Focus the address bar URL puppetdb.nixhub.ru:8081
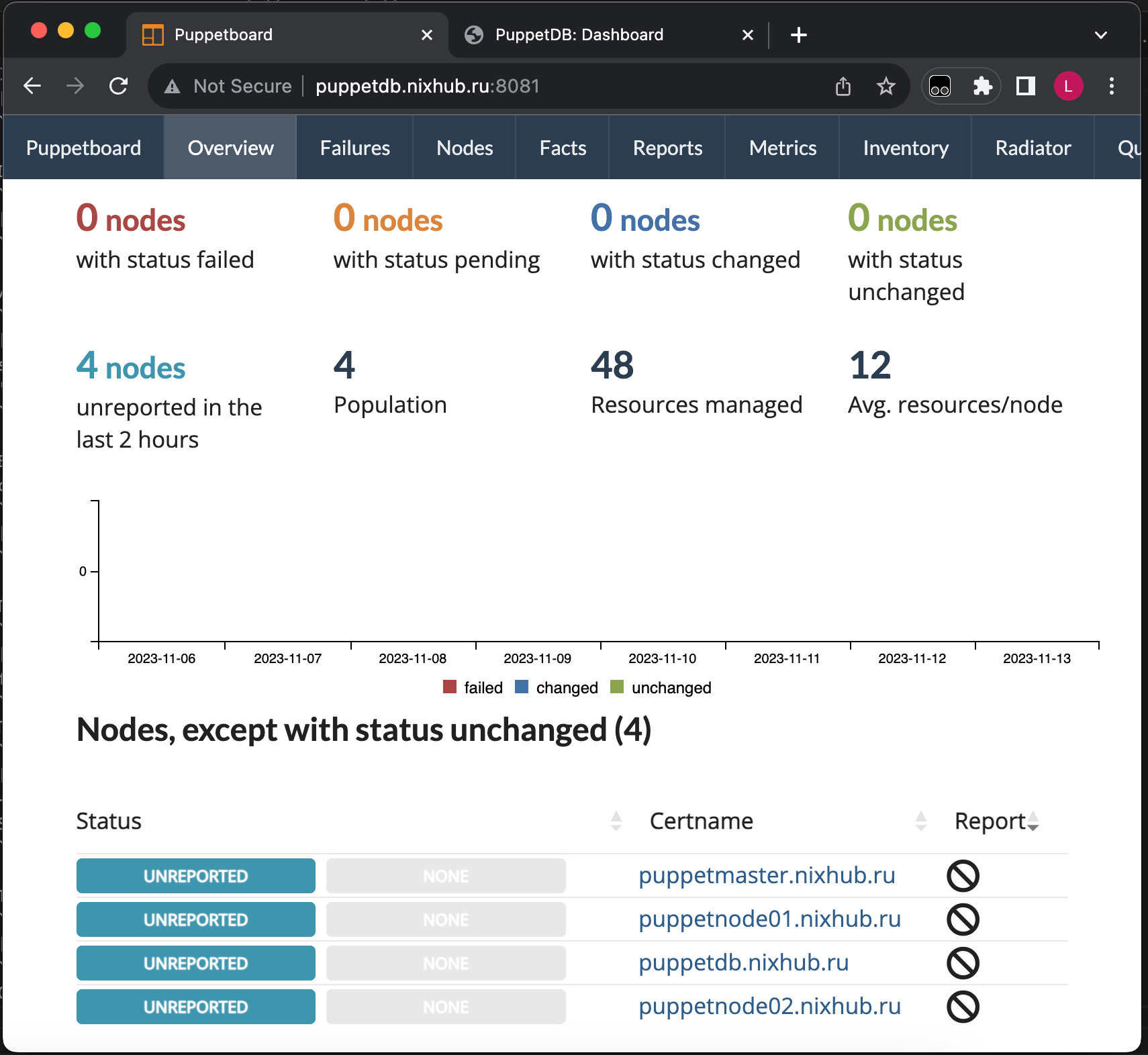This screenshot has height=1055, width=1148. 428,86
